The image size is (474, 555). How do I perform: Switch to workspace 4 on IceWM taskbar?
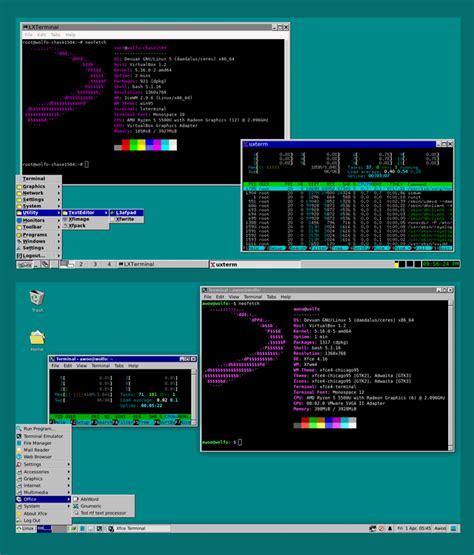point(109,264)
